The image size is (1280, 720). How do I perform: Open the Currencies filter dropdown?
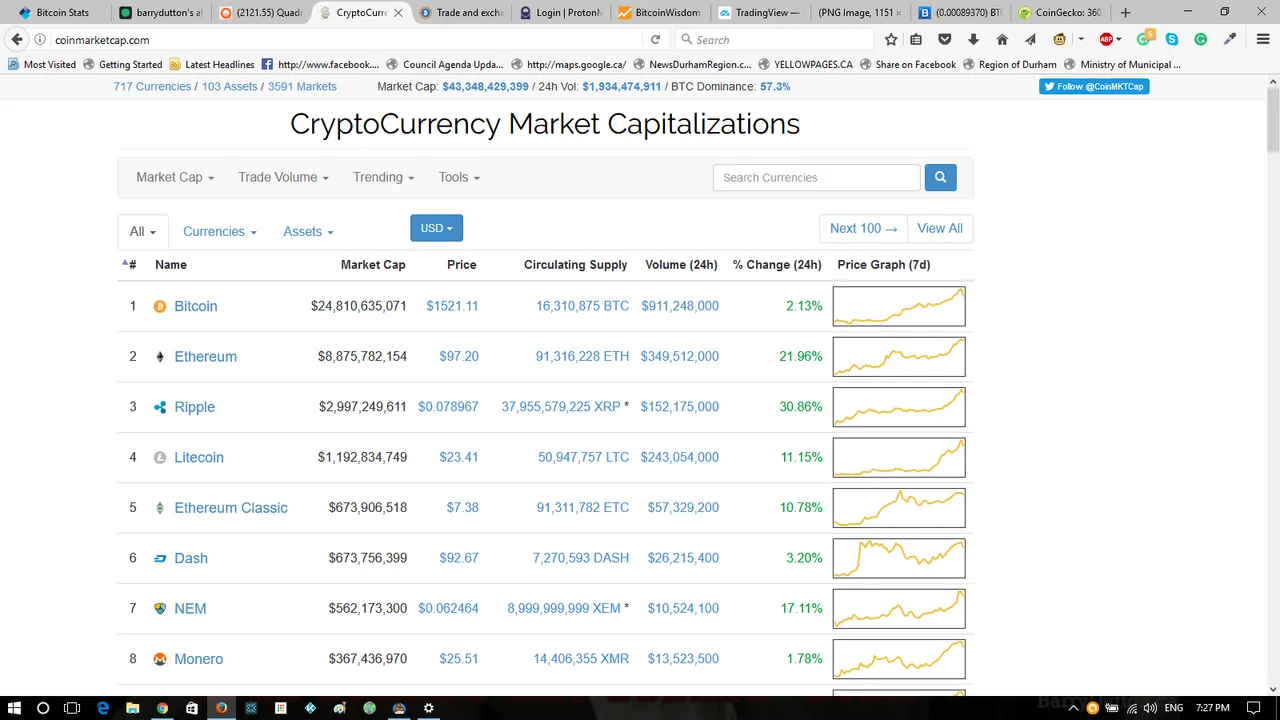220,231
